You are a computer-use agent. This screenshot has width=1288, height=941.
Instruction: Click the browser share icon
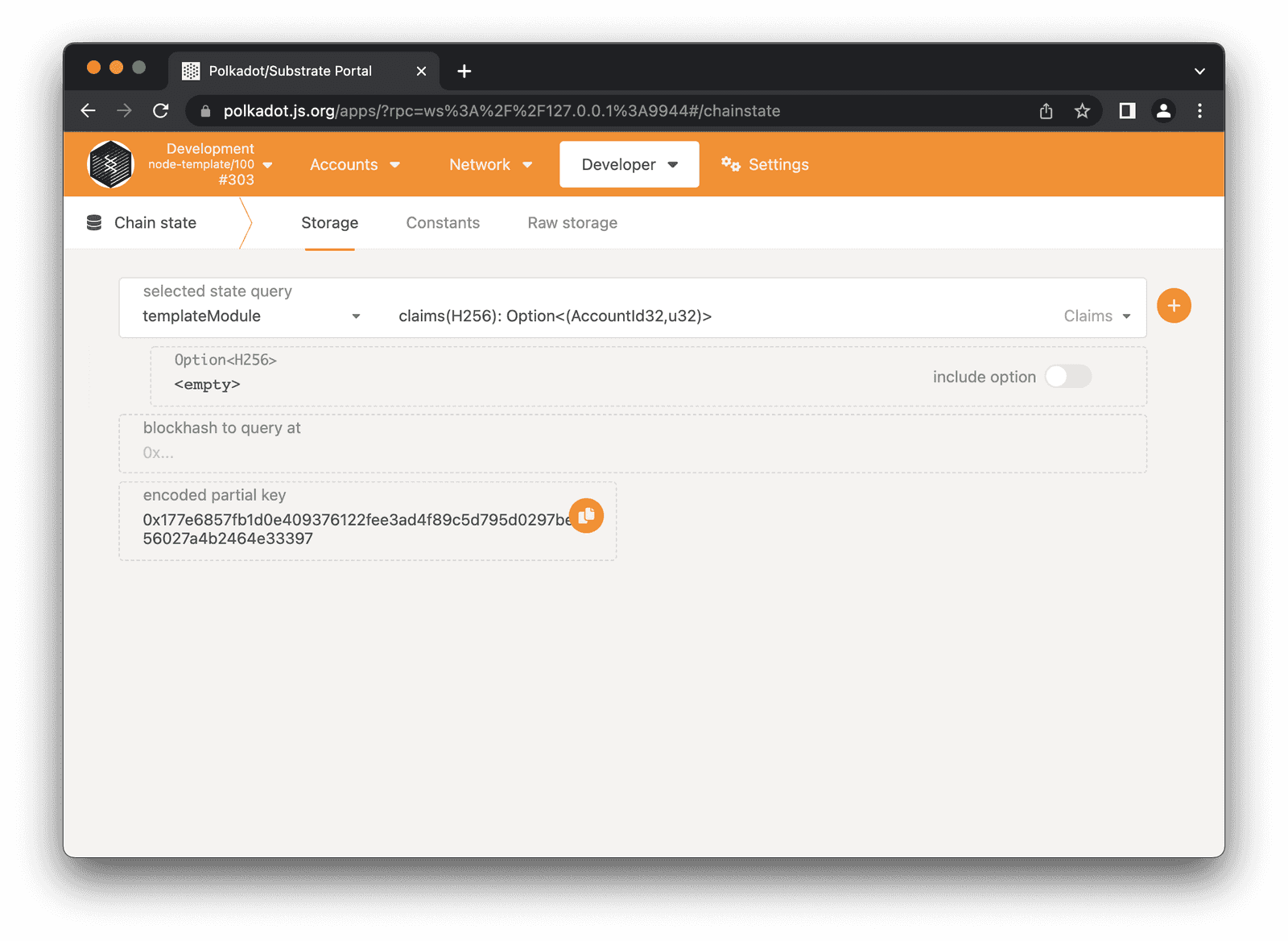tap(1046, 111)
